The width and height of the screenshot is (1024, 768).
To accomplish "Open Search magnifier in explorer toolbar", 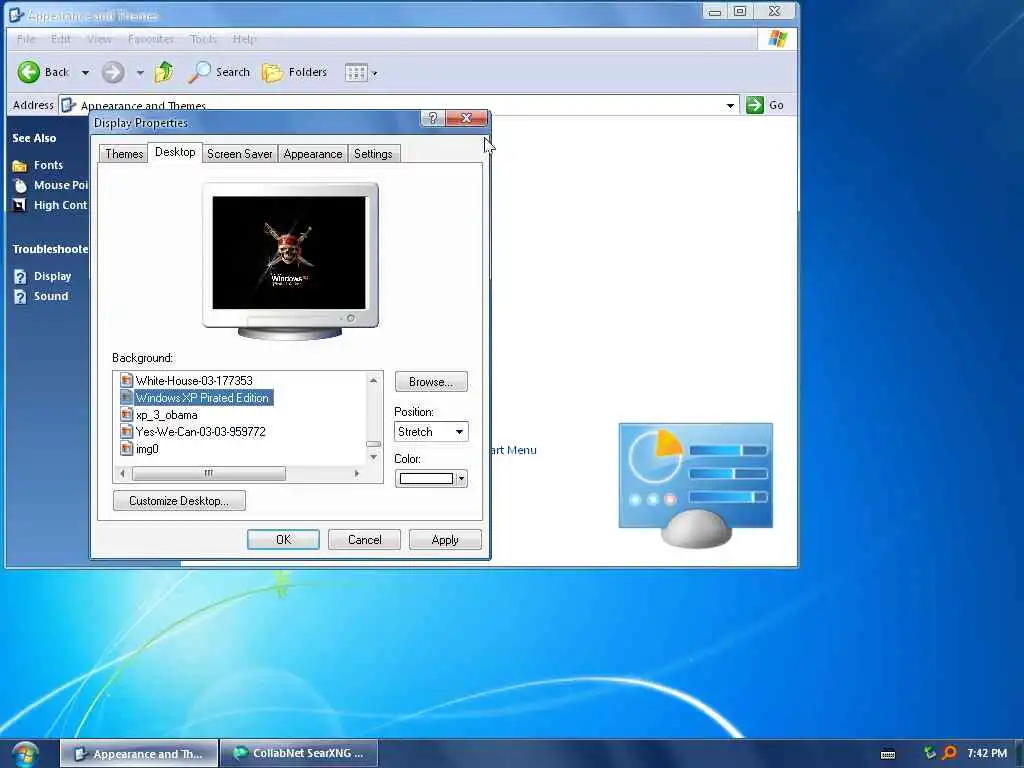I will coord(199,72).
